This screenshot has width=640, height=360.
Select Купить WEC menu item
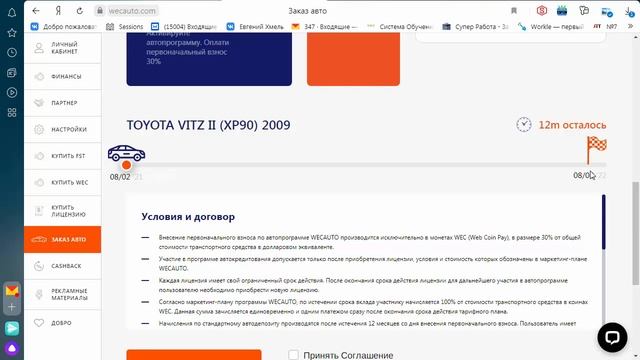[62, 182]
